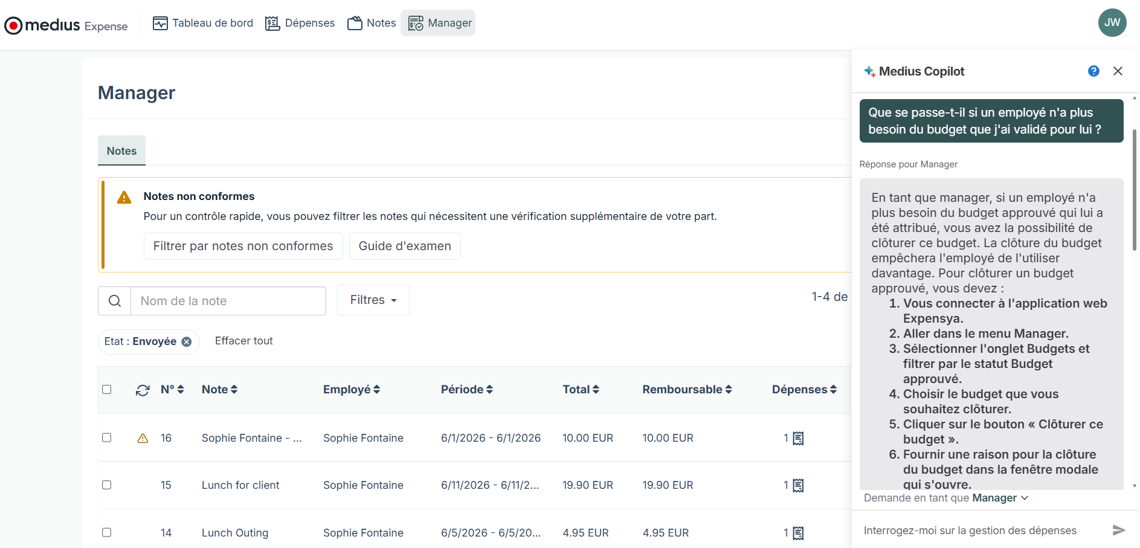Click the 6/1/2026 - 6/1/2026 period cell

pos(491,438)
